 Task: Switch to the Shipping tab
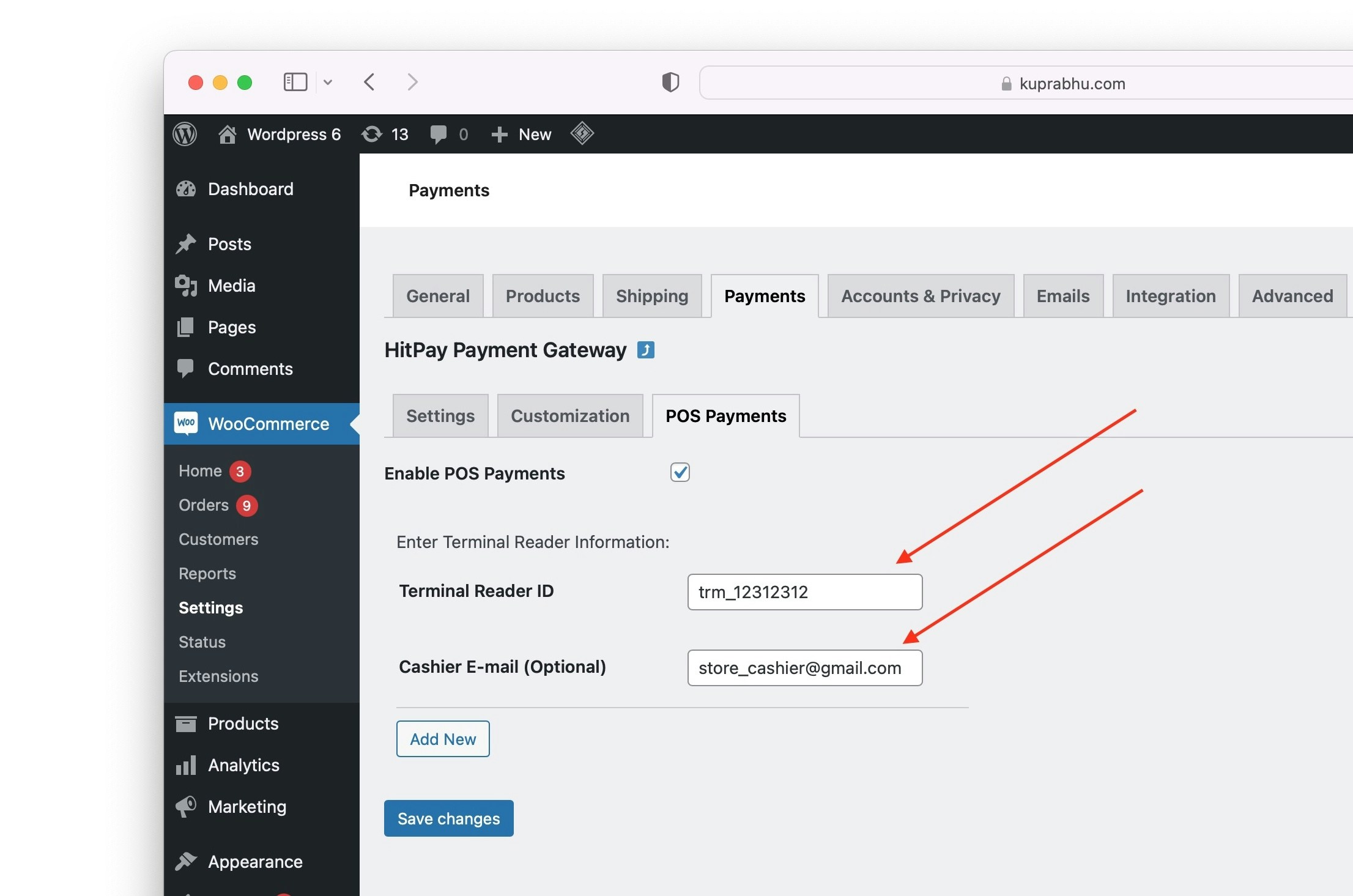point(652,296)
